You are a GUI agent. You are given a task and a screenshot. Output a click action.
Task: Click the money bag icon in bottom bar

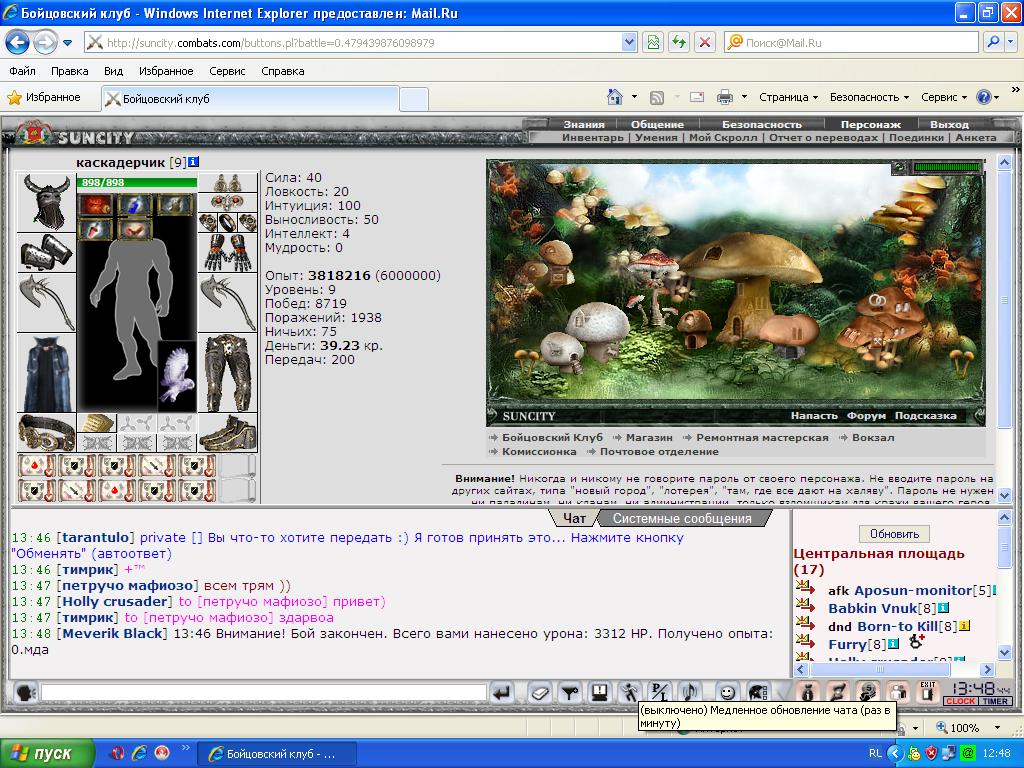[808, 692]
